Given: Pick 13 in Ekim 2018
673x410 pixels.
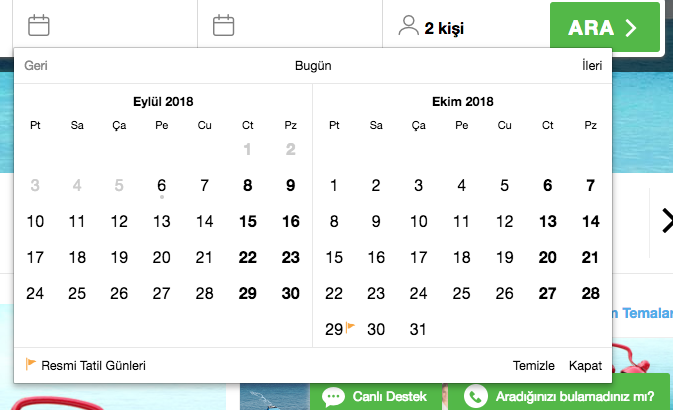Looking at the screenshot, I should (x=547, y=222).
